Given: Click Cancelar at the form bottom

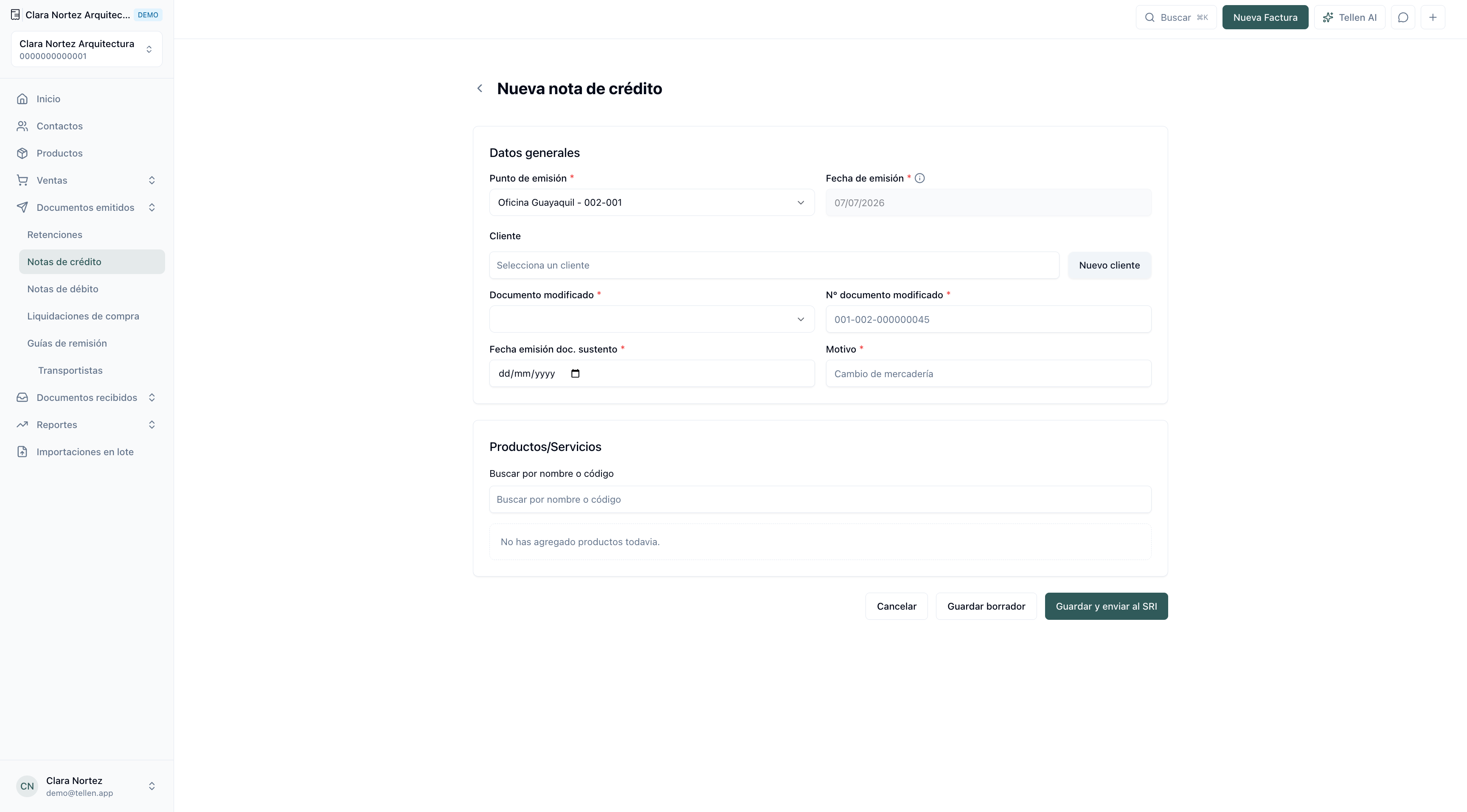Looking at the screenshot, I should pos(896,606).
